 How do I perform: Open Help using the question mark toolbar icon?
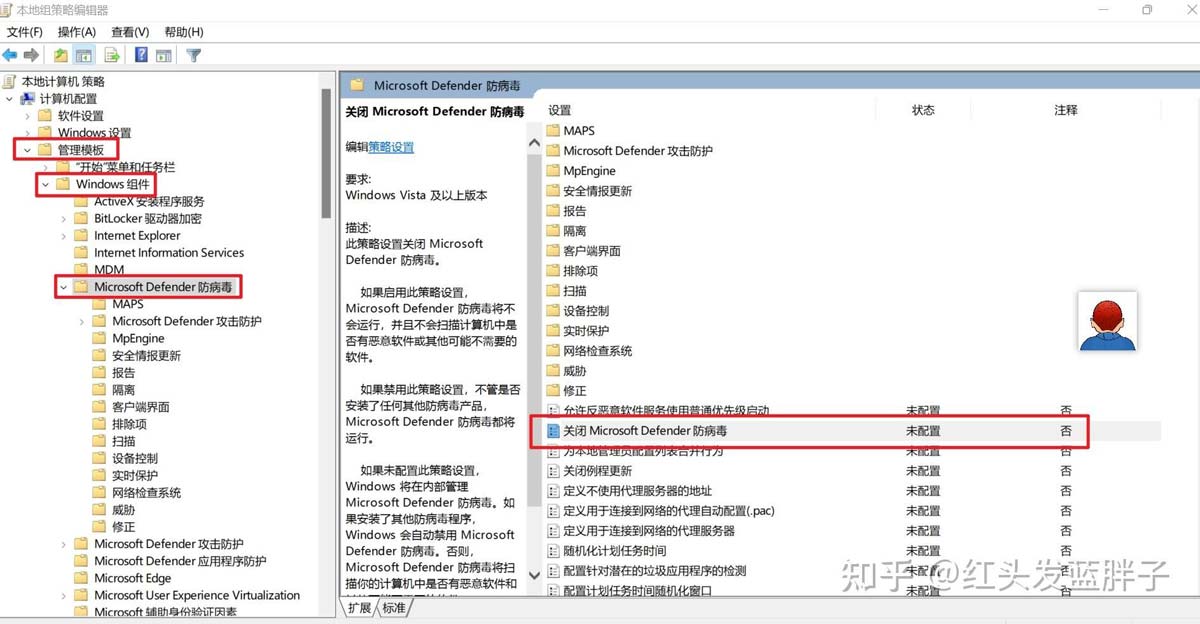(x=141, y=54)
